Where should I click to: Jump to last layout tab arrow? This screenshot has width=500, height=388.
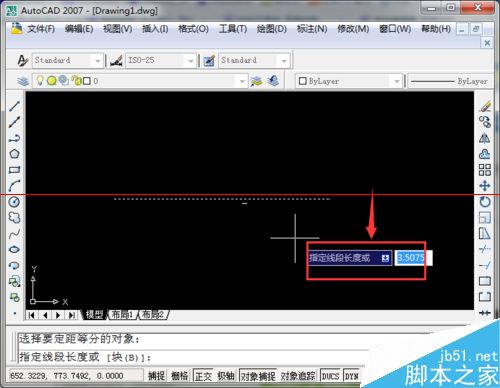tap(72, 315)
